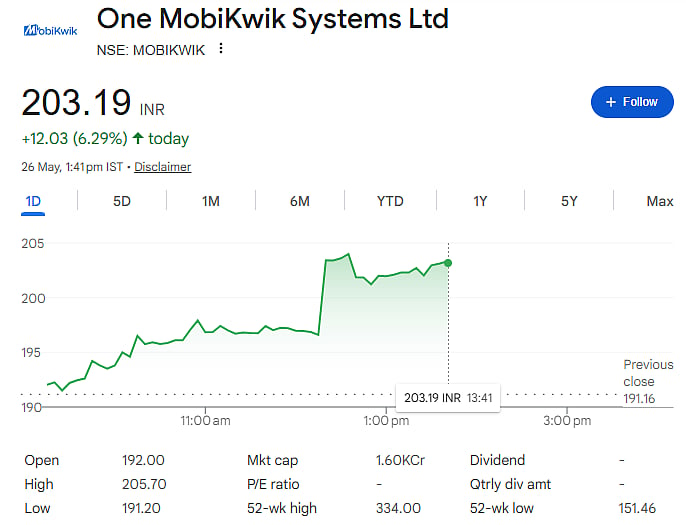Click the 52-wk high value 334.00
The image size is (686, 525).
point(398,508)
